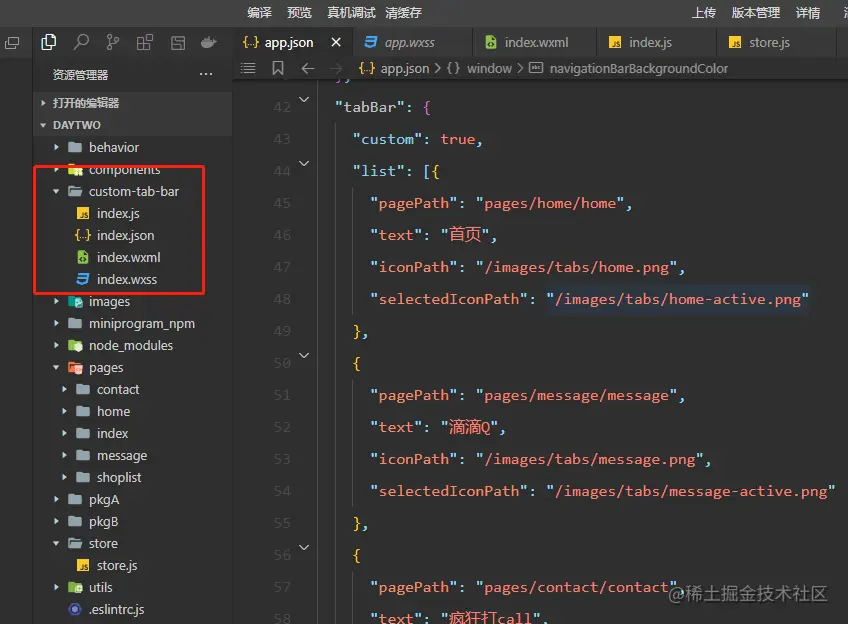Fold the object block at line 56
The height and width of the screenshot is (624, 848).
[x=304, y=547]
